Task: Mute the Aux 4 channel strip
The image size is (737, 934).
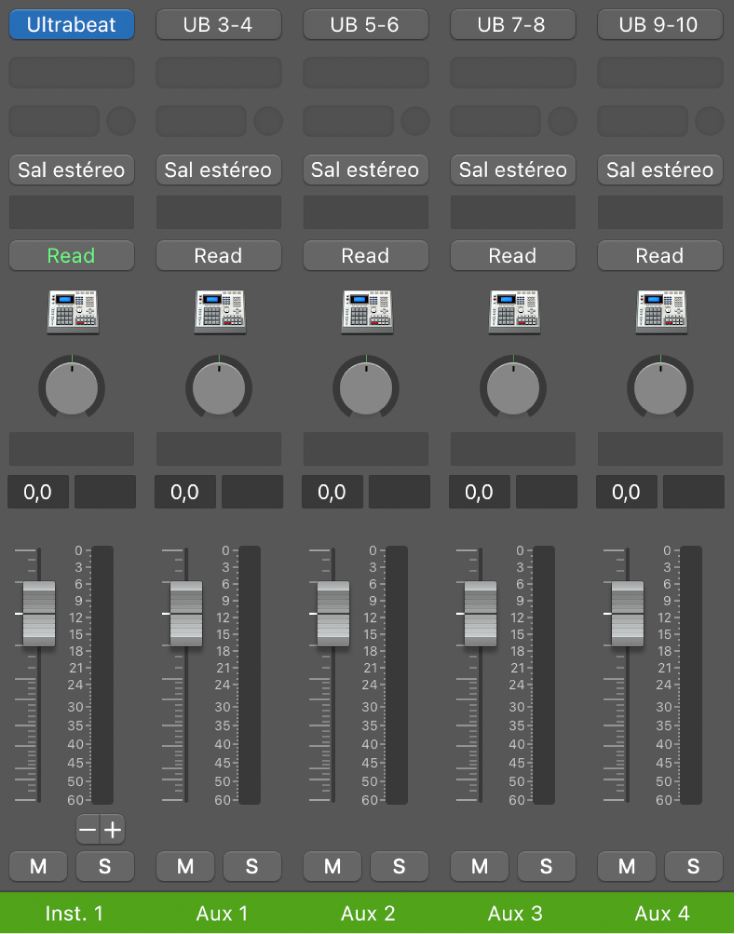Action: point(627,866)
